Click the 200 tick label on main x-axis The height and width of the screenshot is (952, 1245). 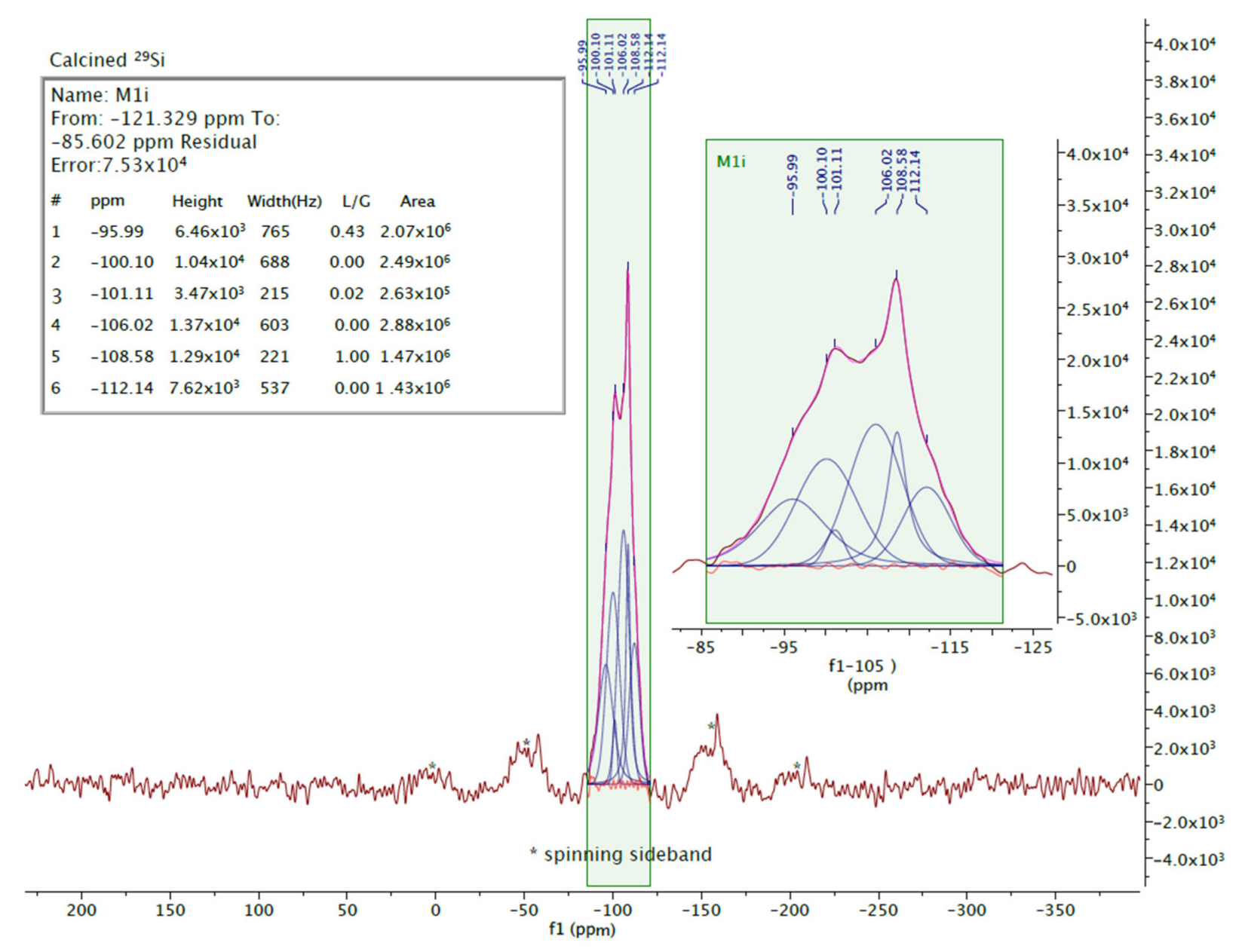click(81, 910)
